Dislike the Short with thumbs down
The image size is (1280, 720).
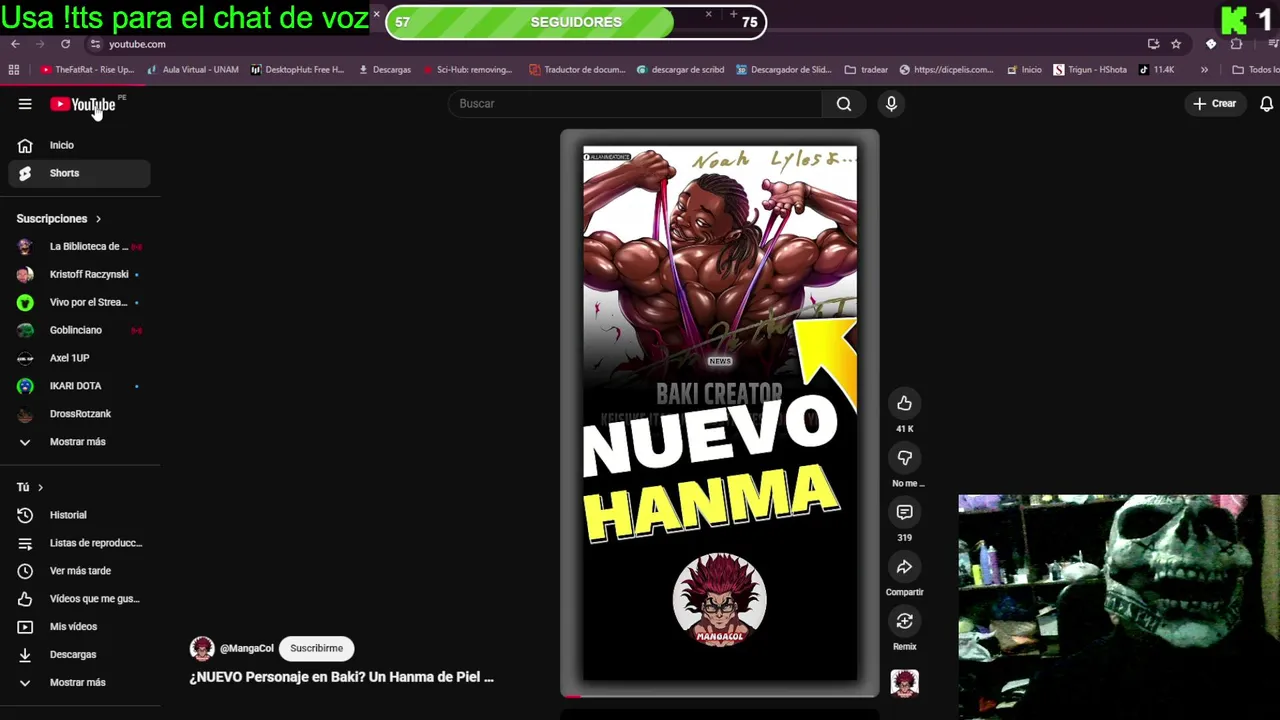(904, 458)
